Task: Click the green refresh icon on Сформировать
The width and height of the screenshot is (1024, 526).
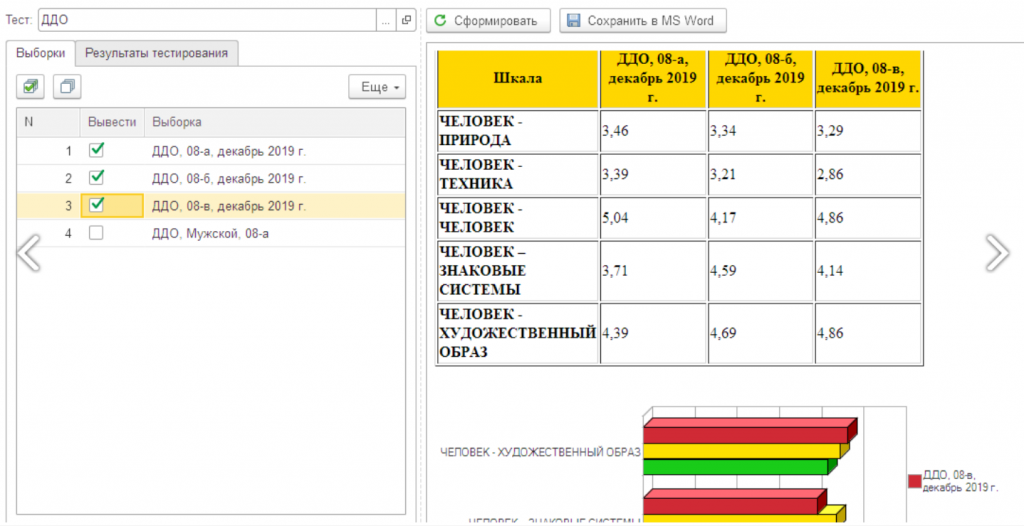Action: pyautogui.click(x=440, y=20)
